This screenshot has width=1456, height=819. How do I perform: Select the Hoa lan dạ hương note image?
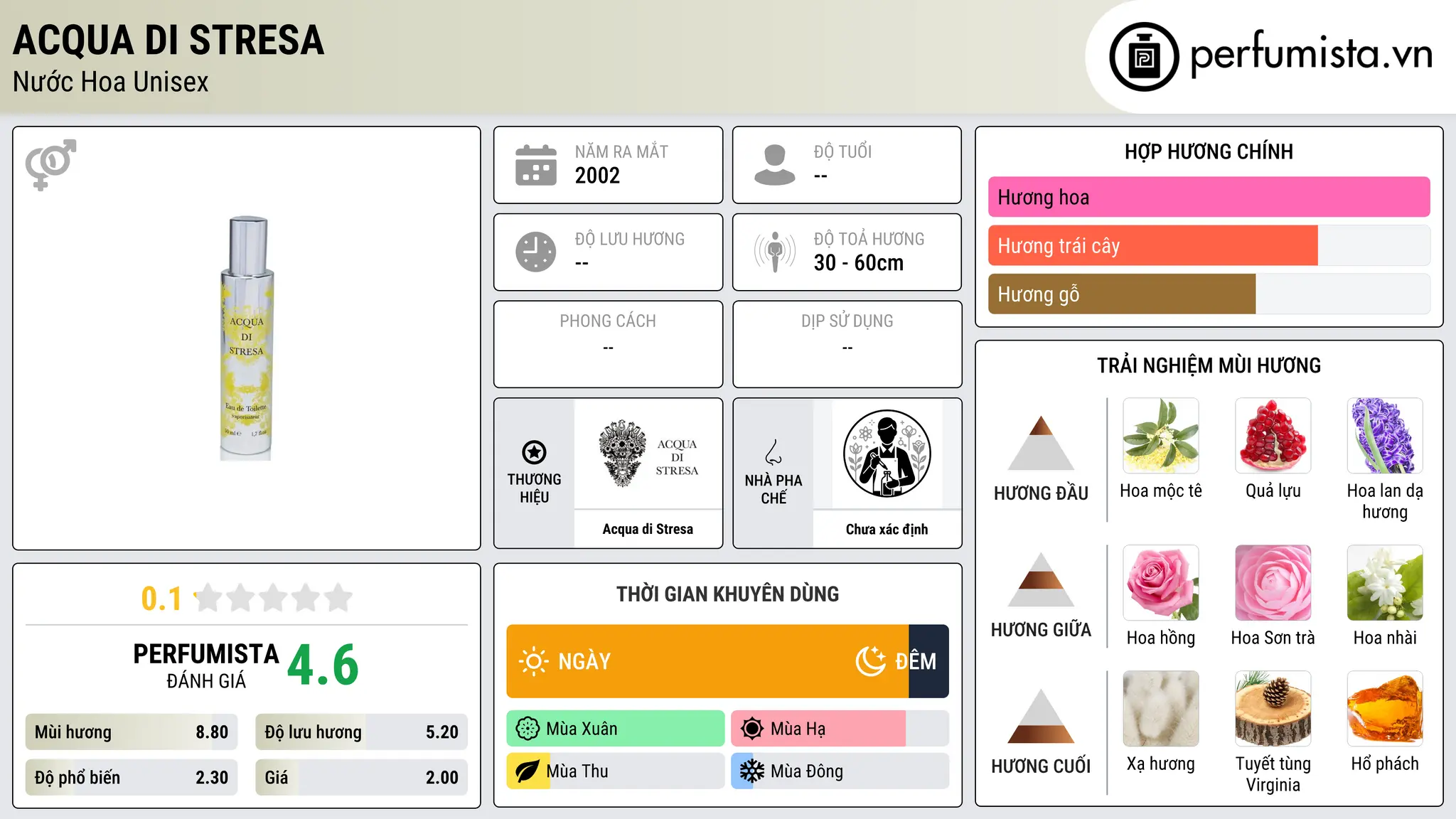1385,436
